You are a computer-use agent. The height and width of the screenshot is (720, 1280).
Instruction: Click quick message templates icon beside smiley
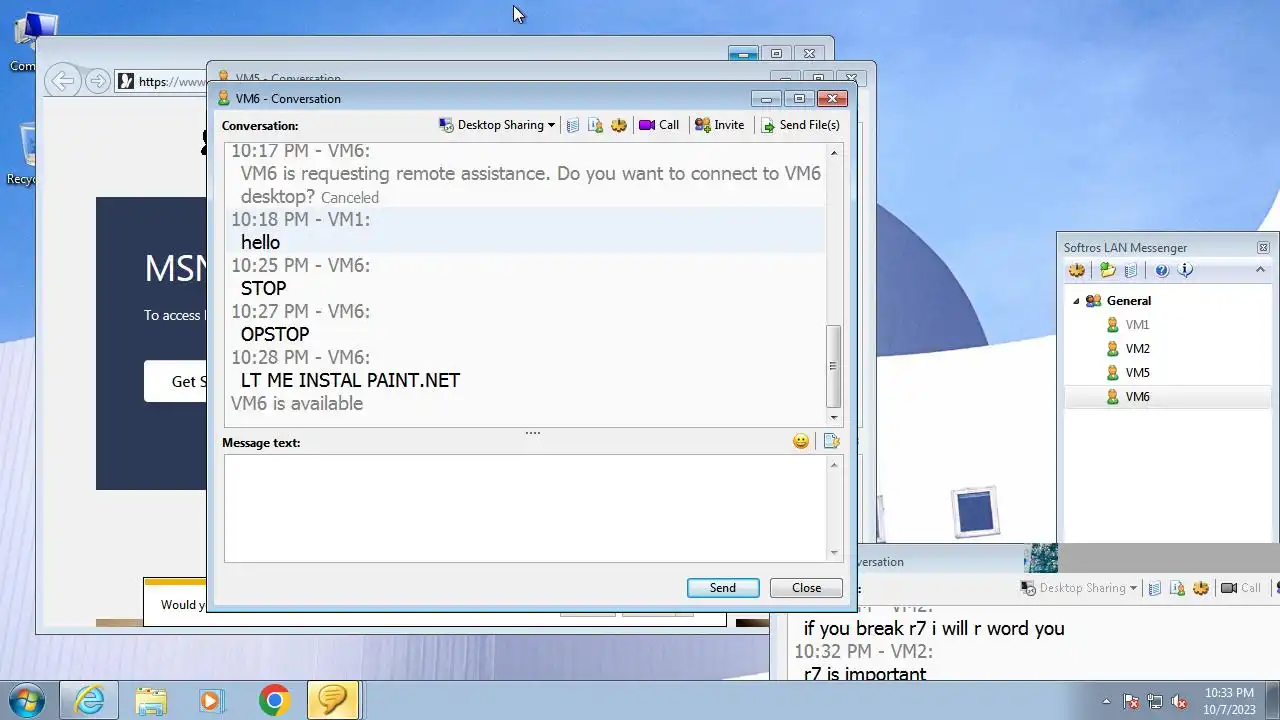[x=831, y=441]
